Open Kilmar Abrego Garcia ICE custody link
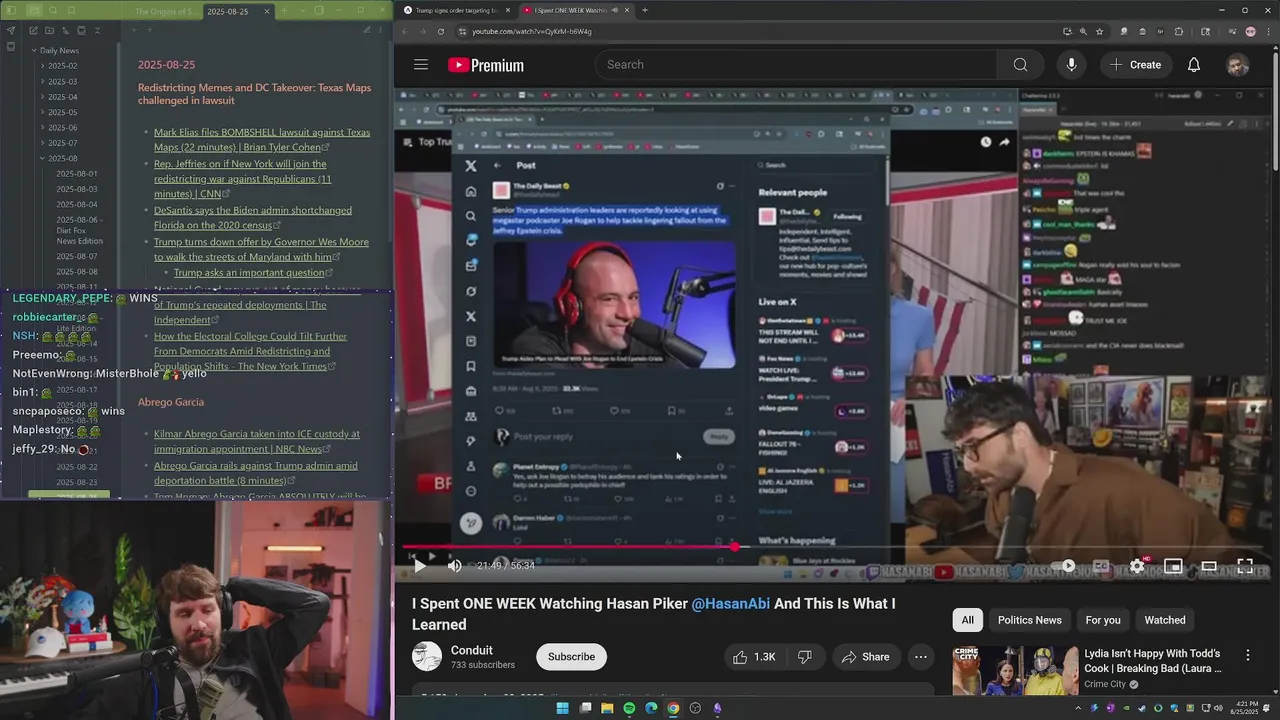Screen dimensions: 1280x720 click(257, 442)
